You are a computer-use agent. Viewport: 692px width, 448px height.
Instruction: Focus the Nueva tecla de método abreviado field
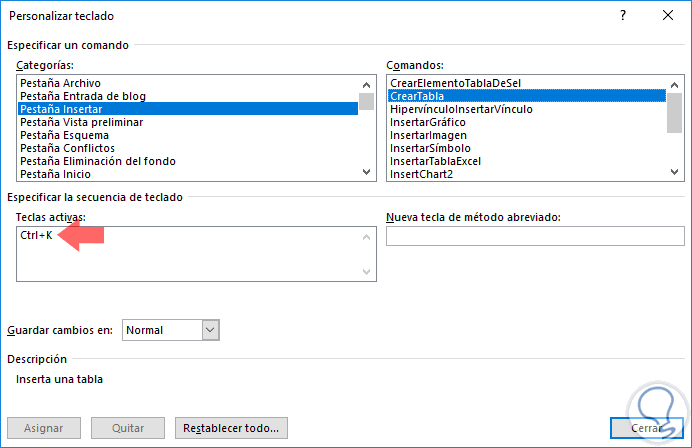click(x=527, y=237)
